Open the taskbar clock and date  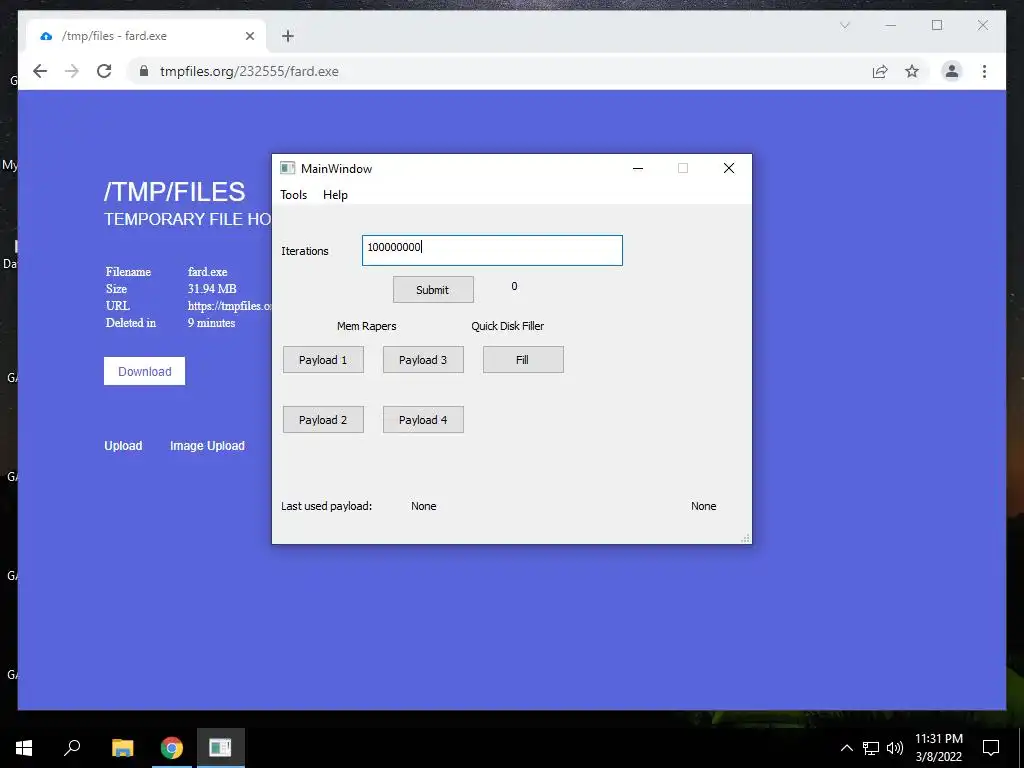(938, 748)
